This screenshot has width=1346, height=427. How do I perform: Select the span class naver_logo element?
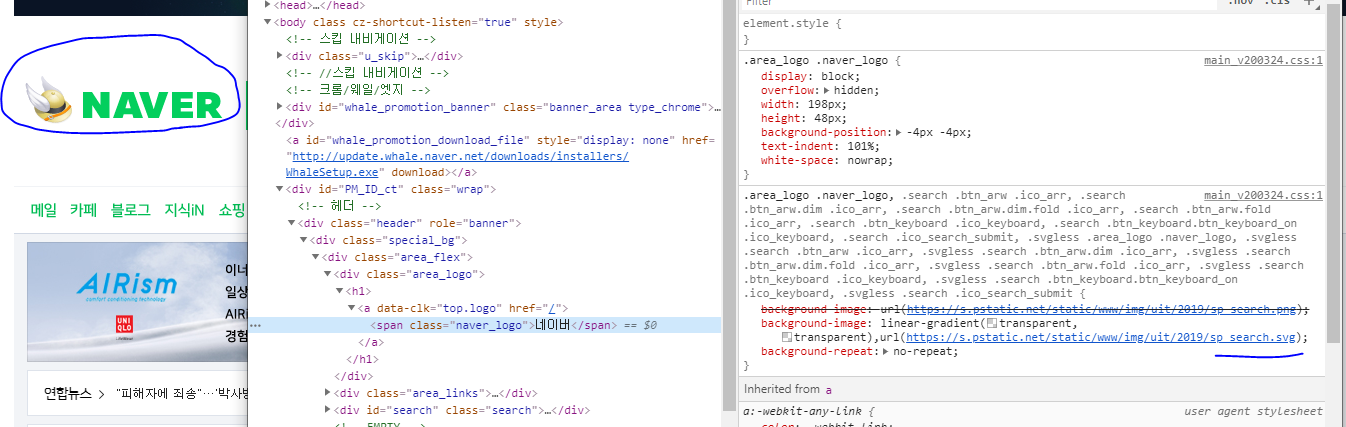tap(491, 325)
